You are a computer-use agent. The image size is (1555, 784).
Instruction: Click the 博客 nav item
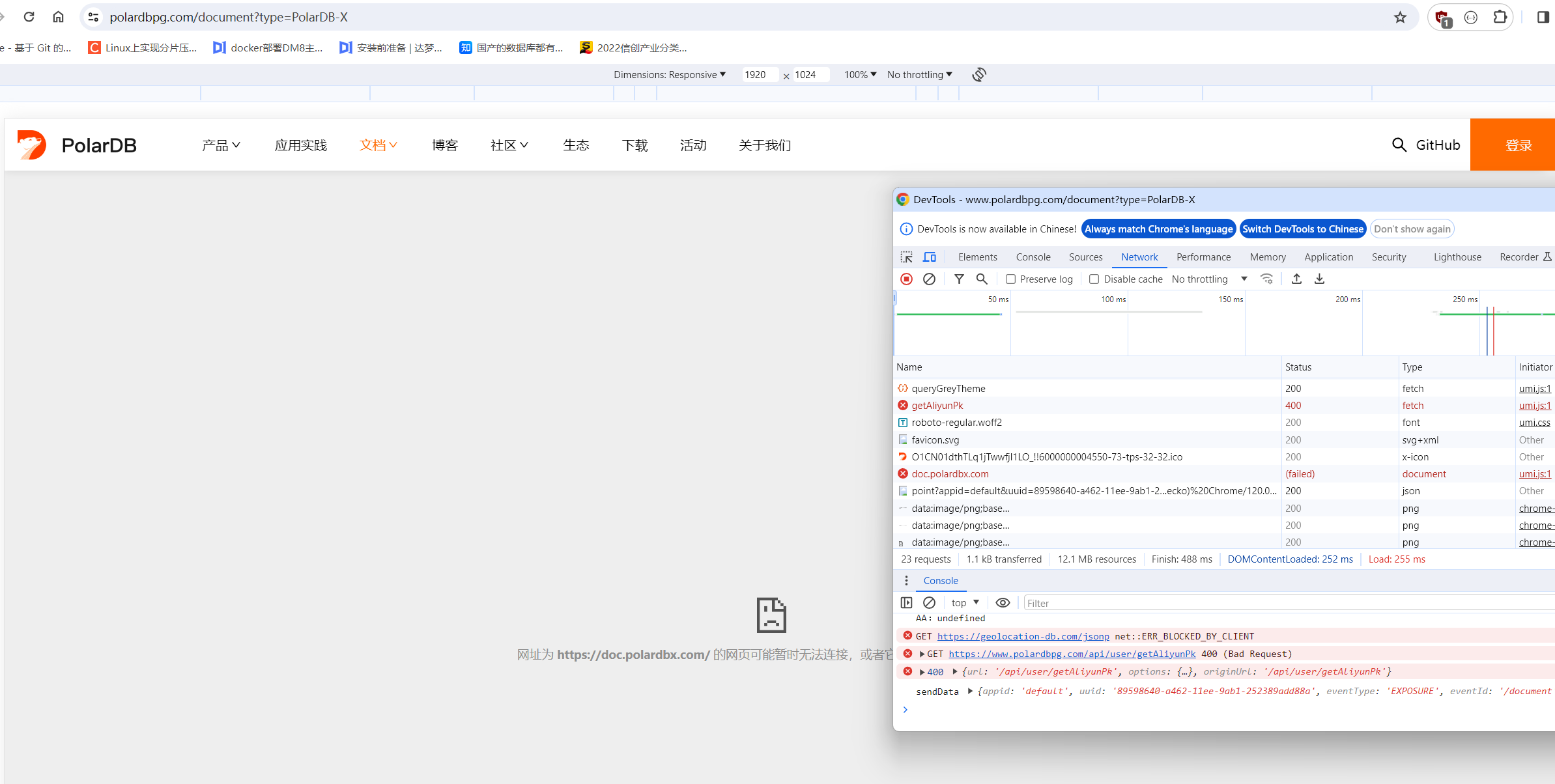(445, 145)
